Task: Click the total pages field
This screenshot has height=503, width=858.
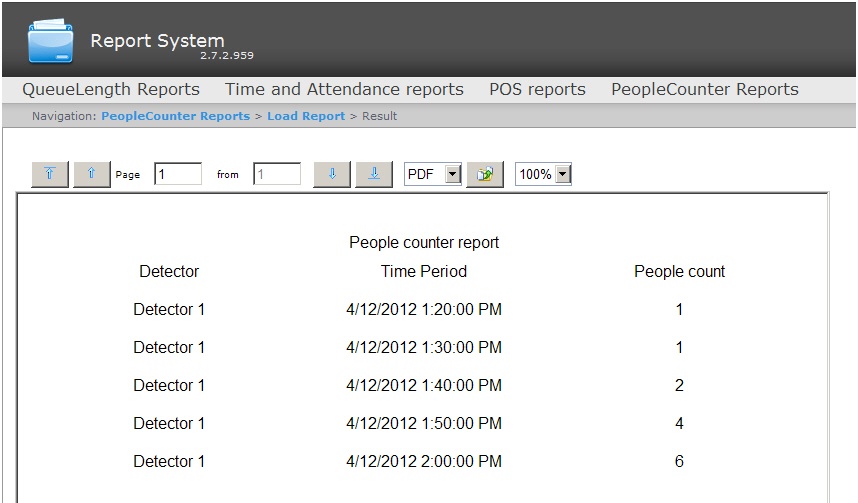Action: (x=276, y=174)
